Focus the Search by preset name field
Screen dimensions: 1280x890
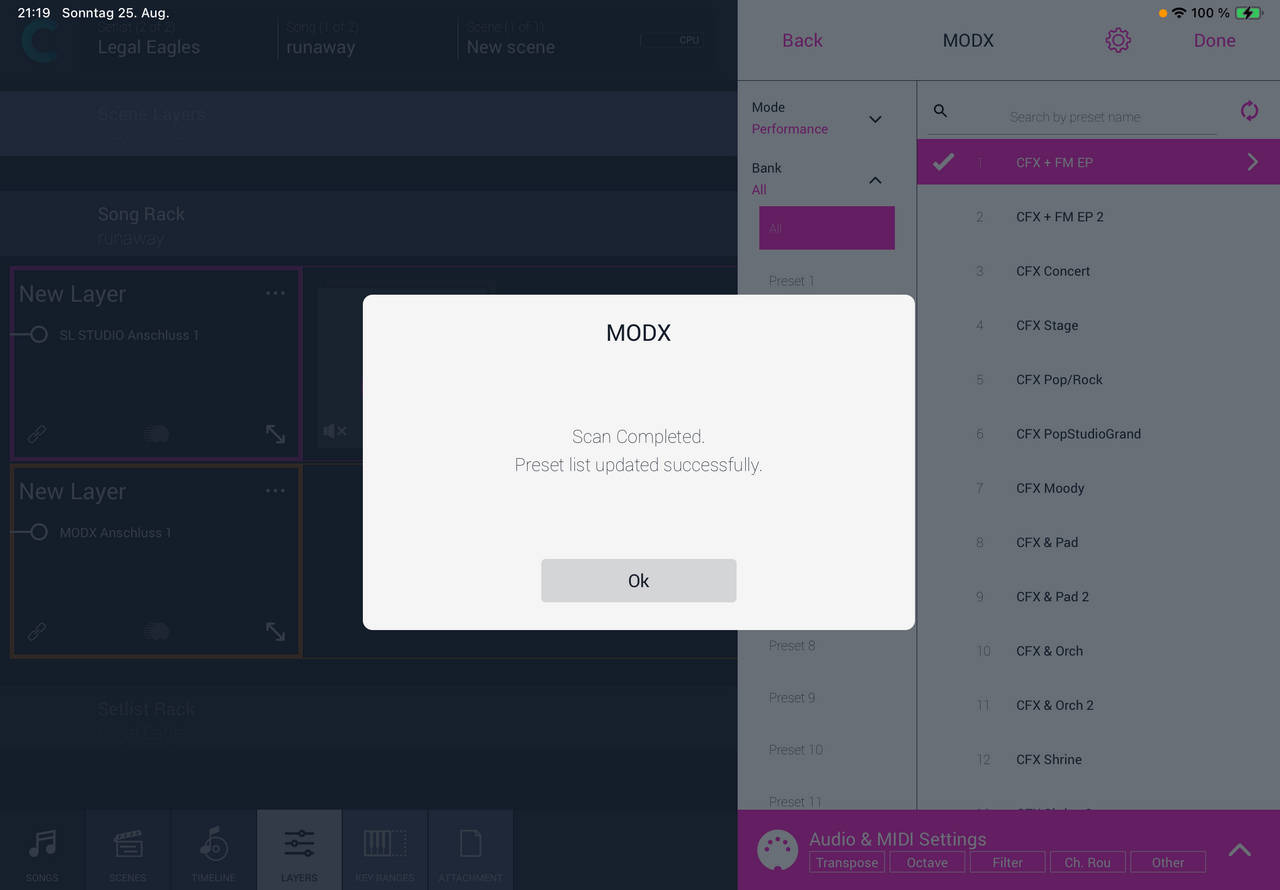tap(1074, 117)
